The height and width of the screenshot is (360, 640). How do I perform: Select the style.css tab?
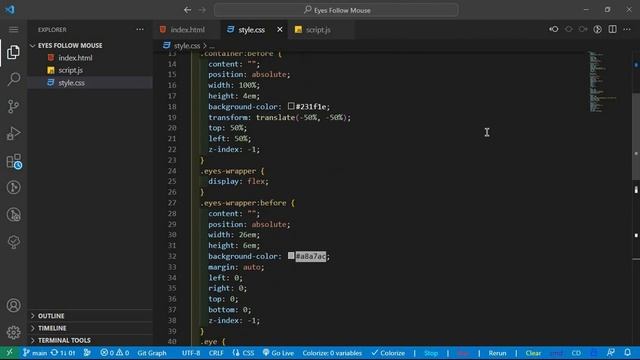click(251, 29)
